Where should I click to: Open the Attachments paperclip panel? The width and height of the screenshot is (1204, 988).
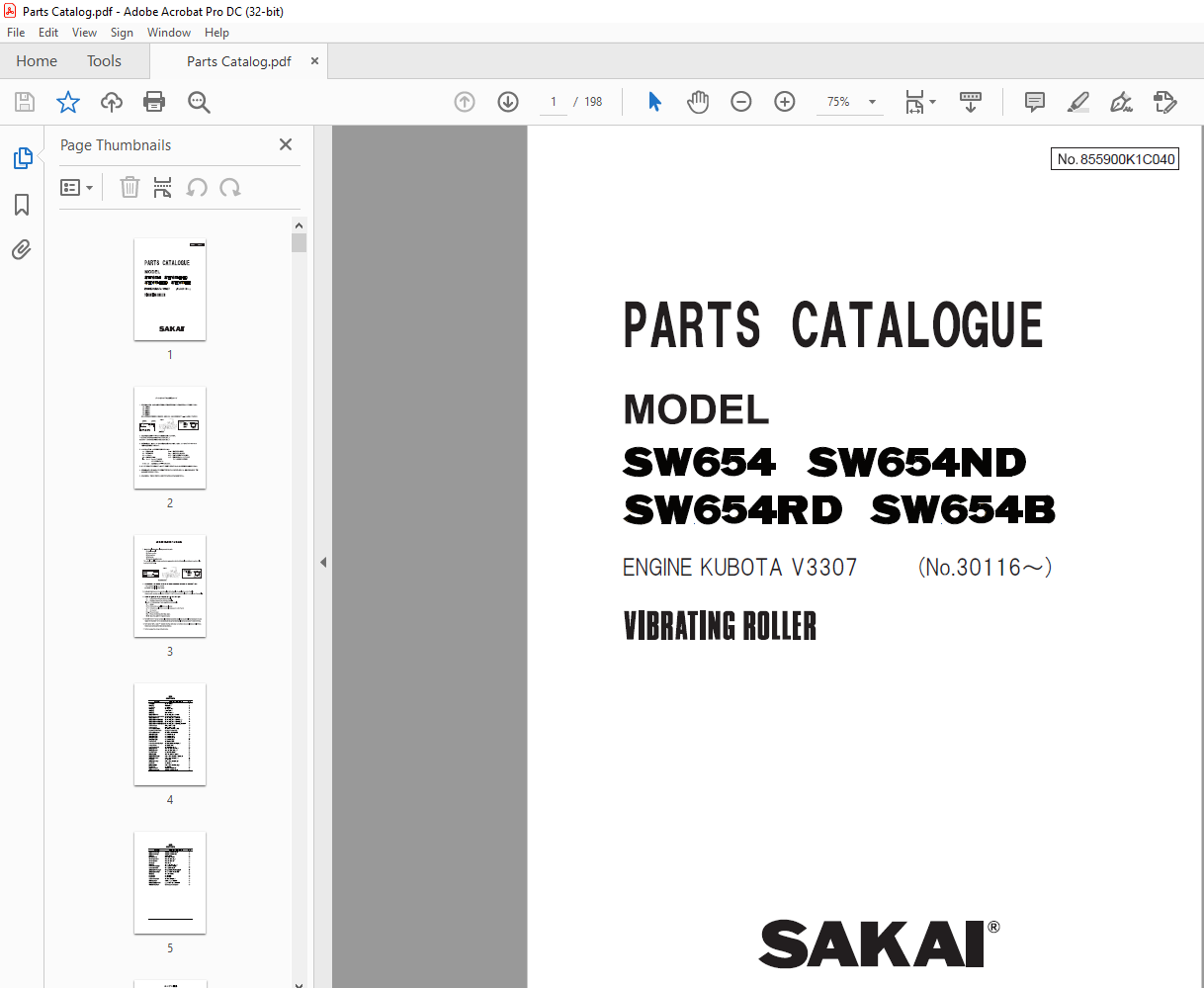(22, 249)
